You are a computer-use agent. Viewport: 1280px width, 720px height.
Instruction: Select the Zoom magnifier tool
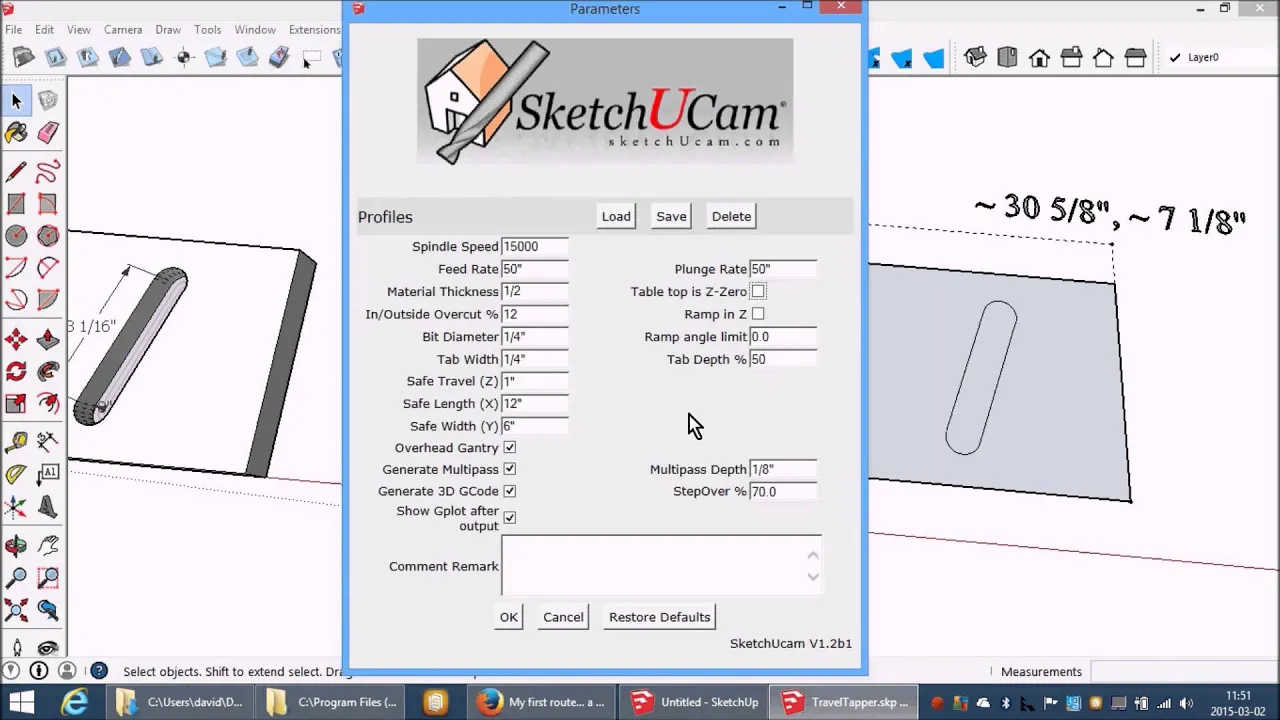click(16, 578)
